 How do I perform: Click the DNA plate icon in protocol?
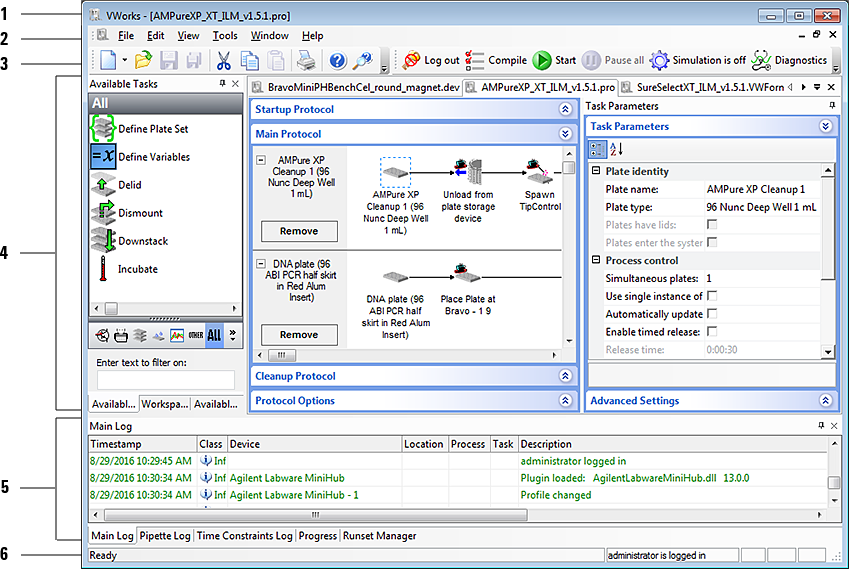coord(395,277)
